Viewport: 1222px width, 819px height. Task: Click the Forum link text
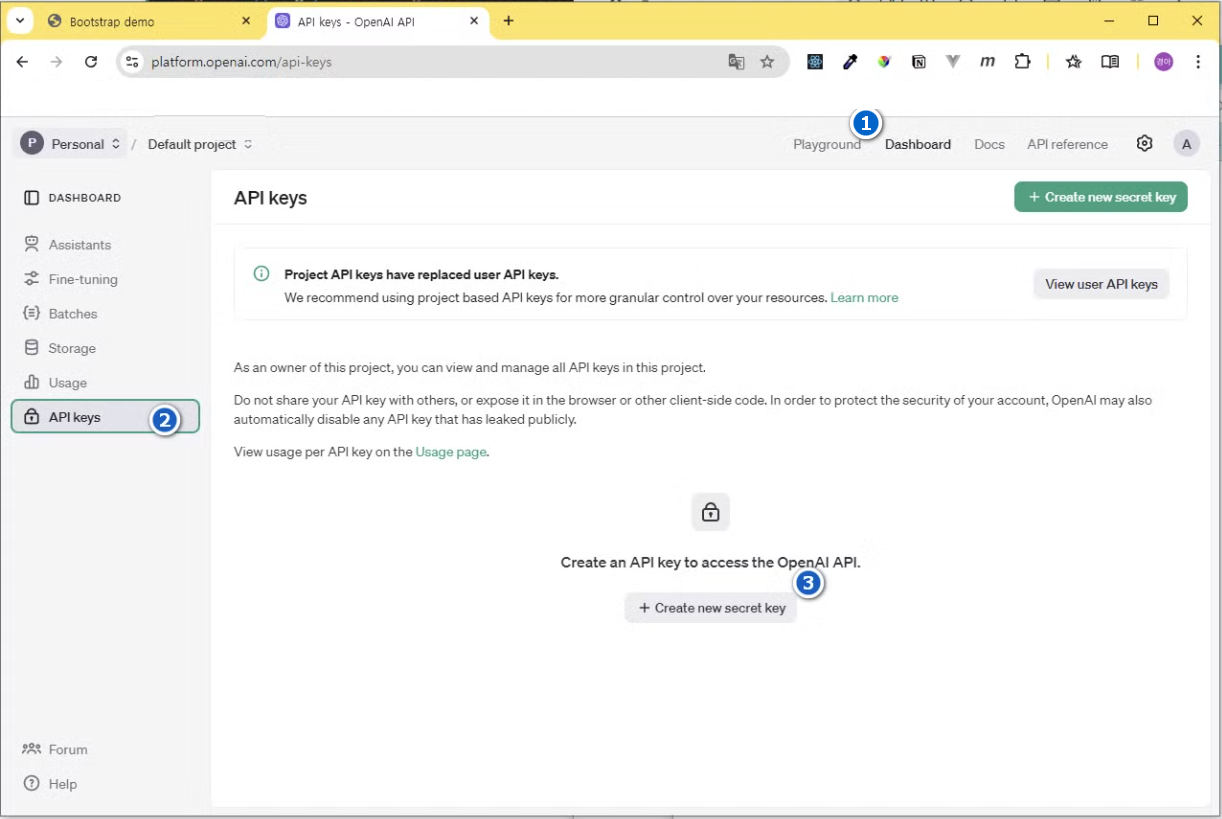tap(68, 749)
